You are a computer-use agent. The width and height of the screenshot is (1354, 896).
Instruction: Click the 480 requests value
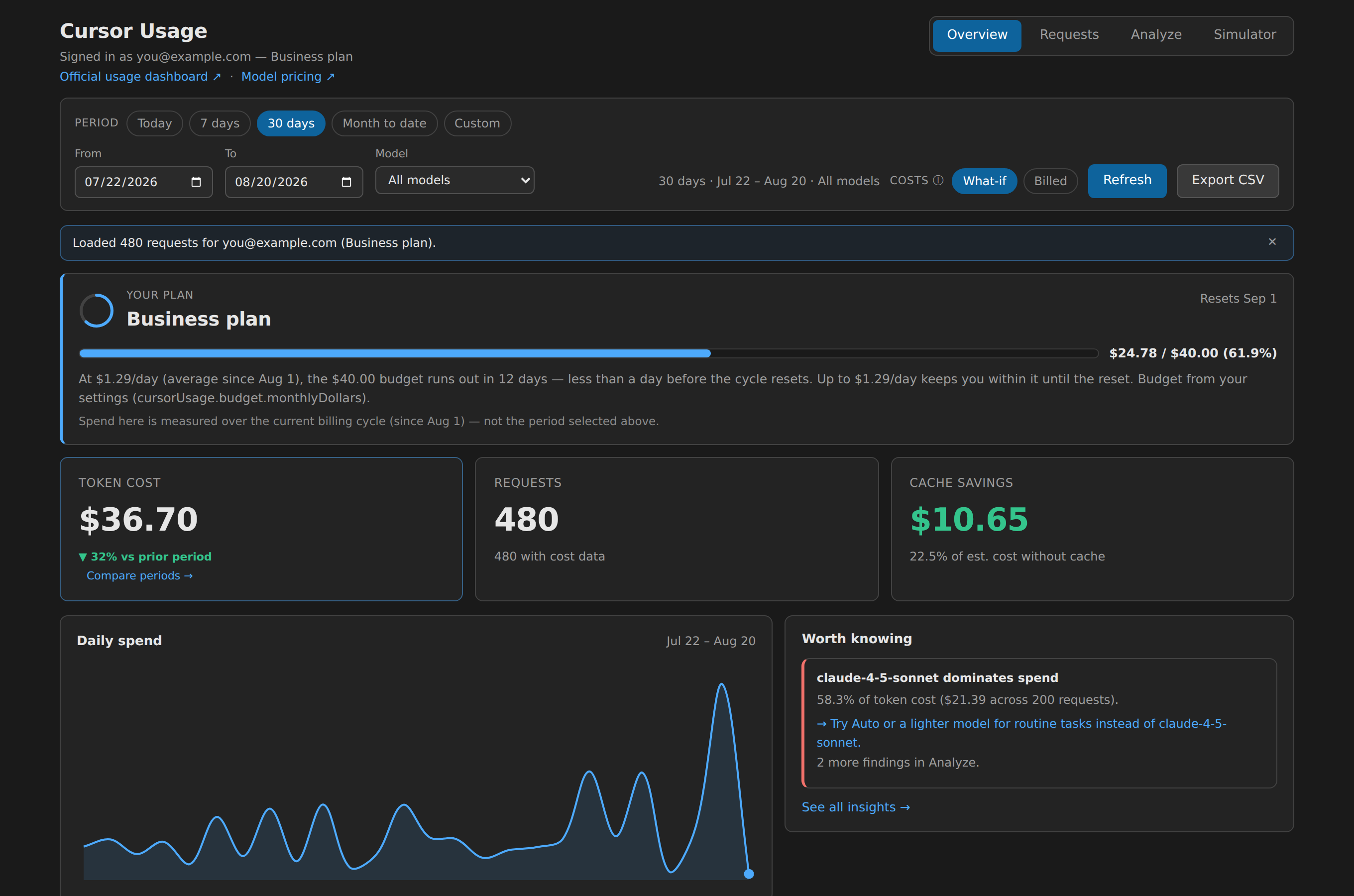coord(526,519)
